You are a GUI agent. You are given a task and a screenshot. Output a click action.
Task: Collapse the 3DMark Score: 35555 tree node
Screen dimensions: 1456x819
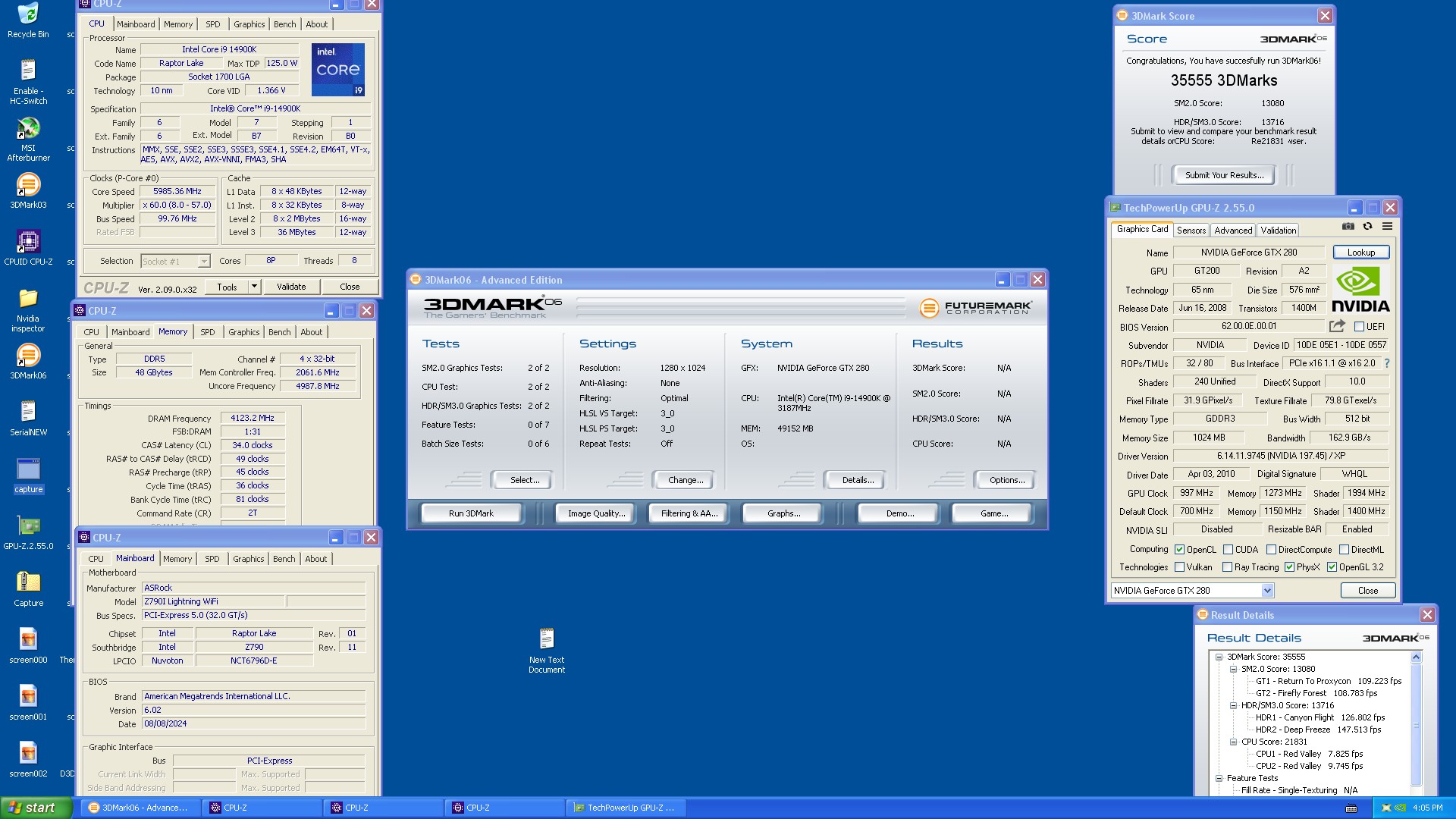click(1219, 657)
